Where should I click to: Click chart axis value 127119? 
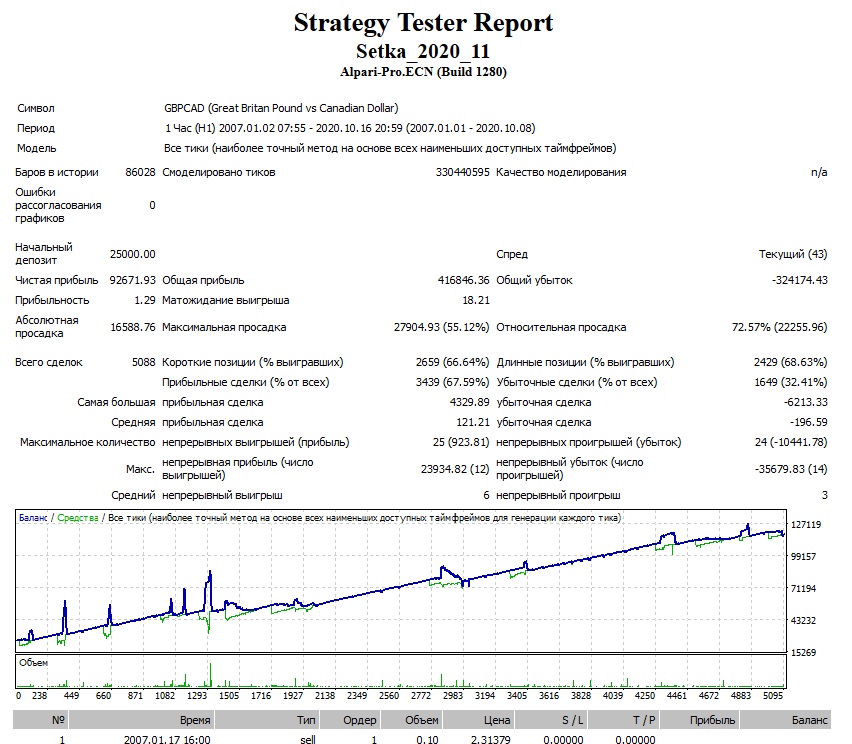806,524
